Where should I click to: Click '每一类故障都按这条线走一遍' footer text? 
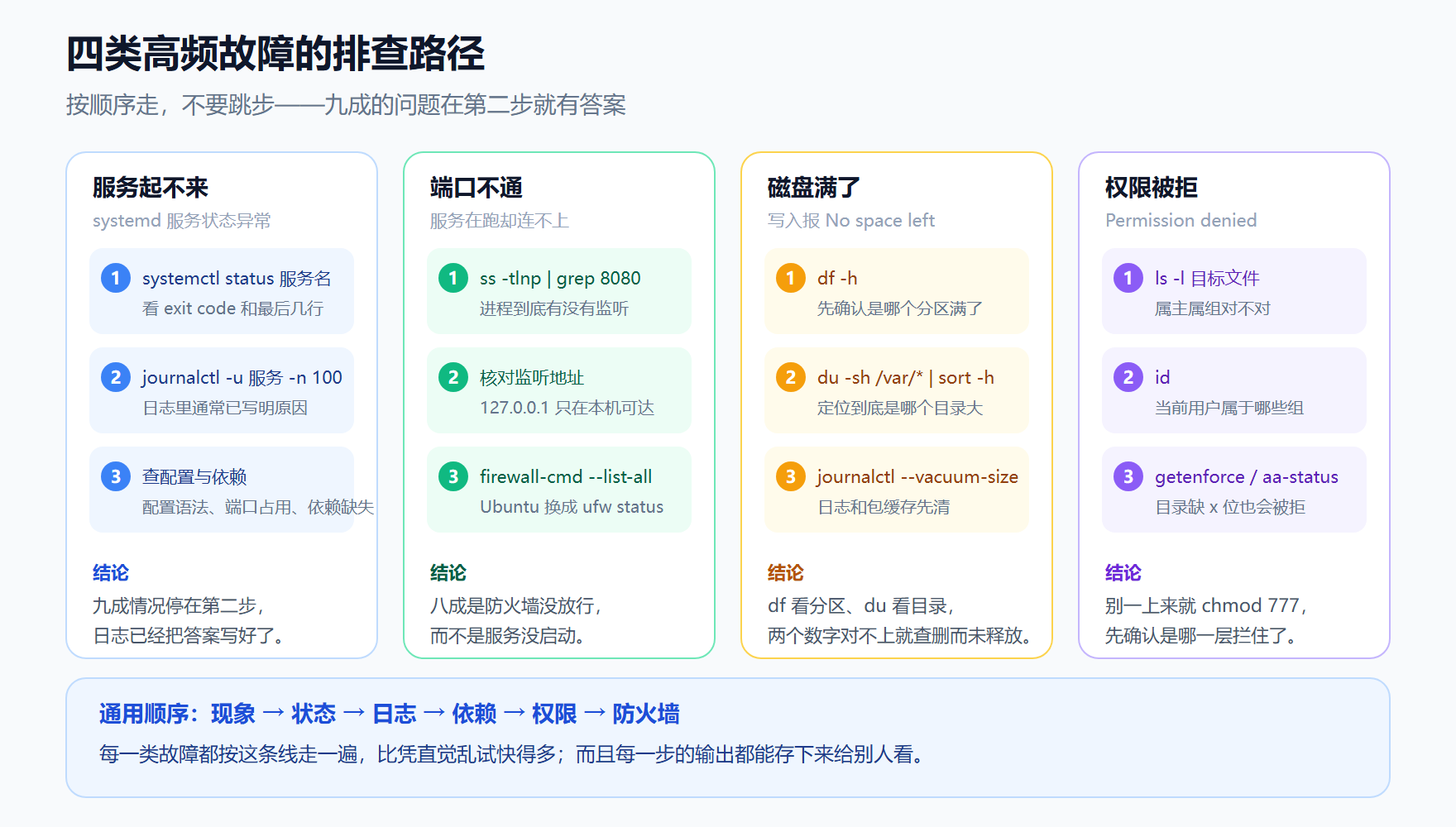pyautogui.click(x=228, y=754)
